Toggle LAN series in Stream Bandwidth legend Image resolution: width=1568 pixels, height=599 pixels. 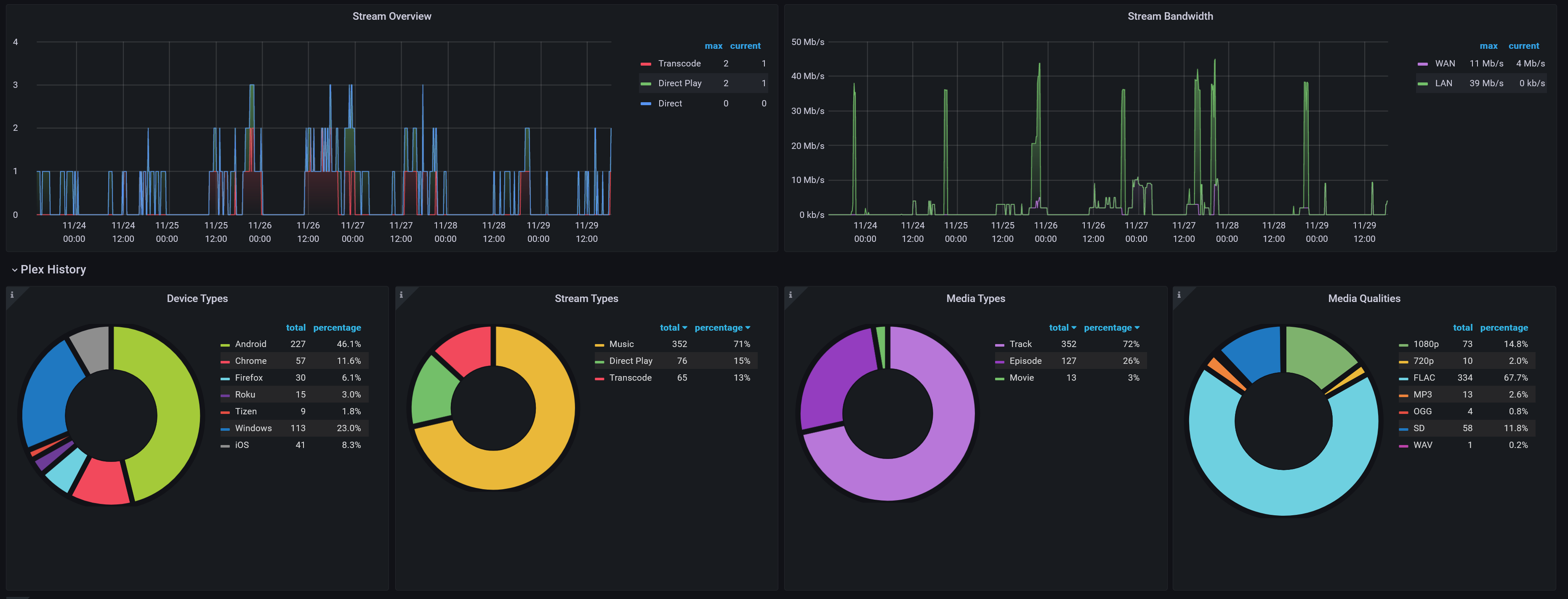[x=1443, y=83]
